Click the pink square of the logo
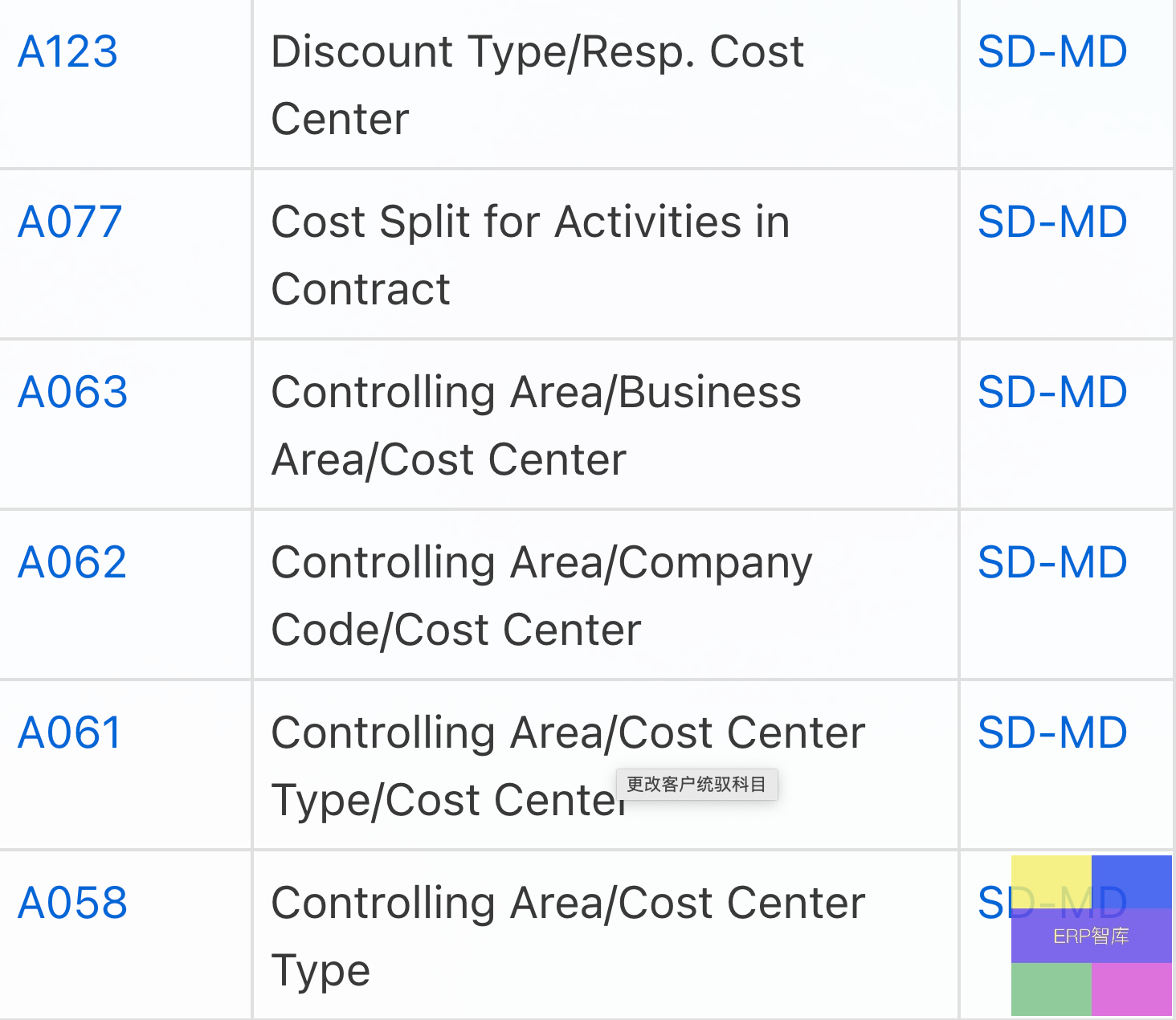The height and width of the screenshot is (1020, 1176). (x=1131, y=989)
